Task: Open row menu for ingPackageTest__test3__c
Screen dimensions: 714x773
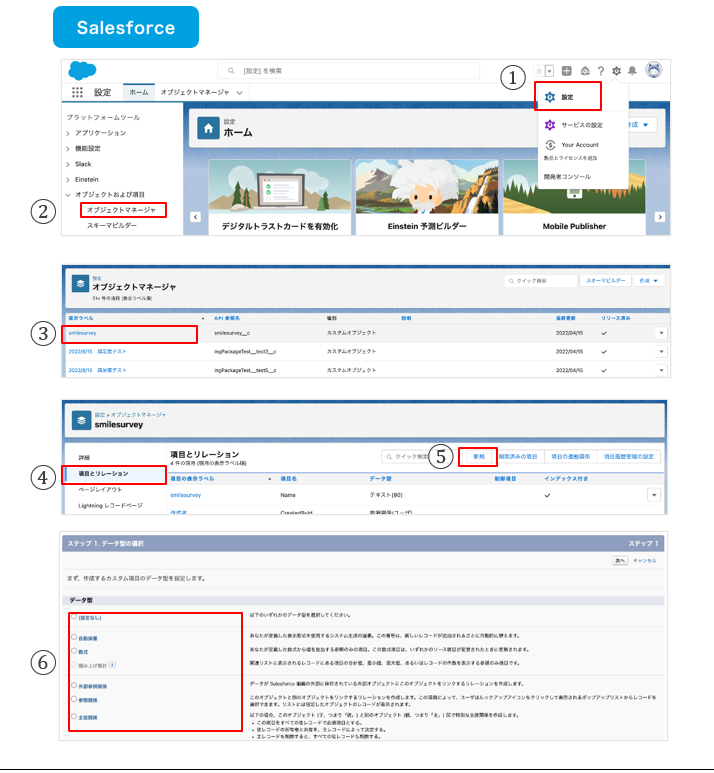Action: point(661,351)
